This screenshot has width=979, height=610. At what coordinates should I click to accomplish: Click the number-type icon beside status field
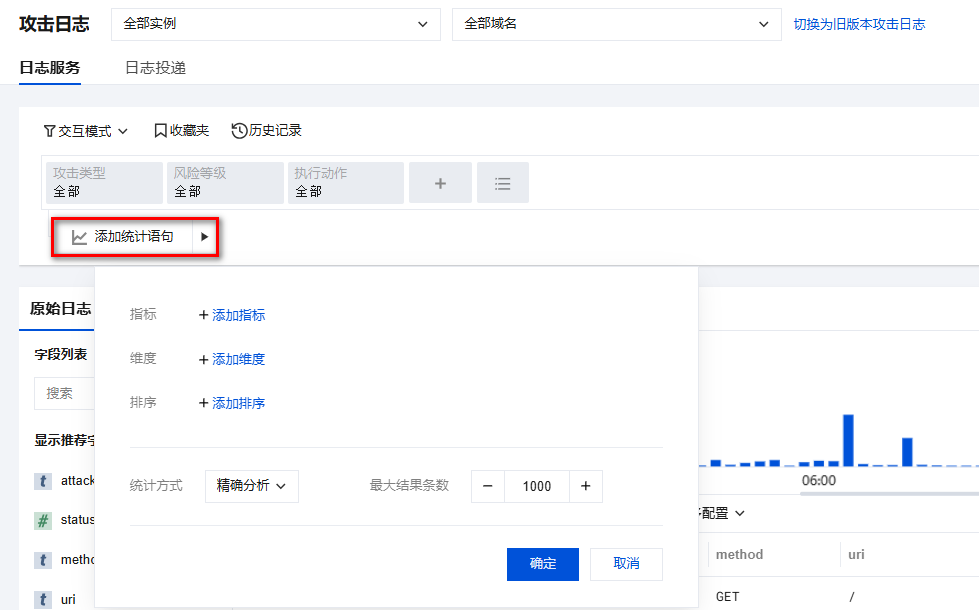coord(43,520)
